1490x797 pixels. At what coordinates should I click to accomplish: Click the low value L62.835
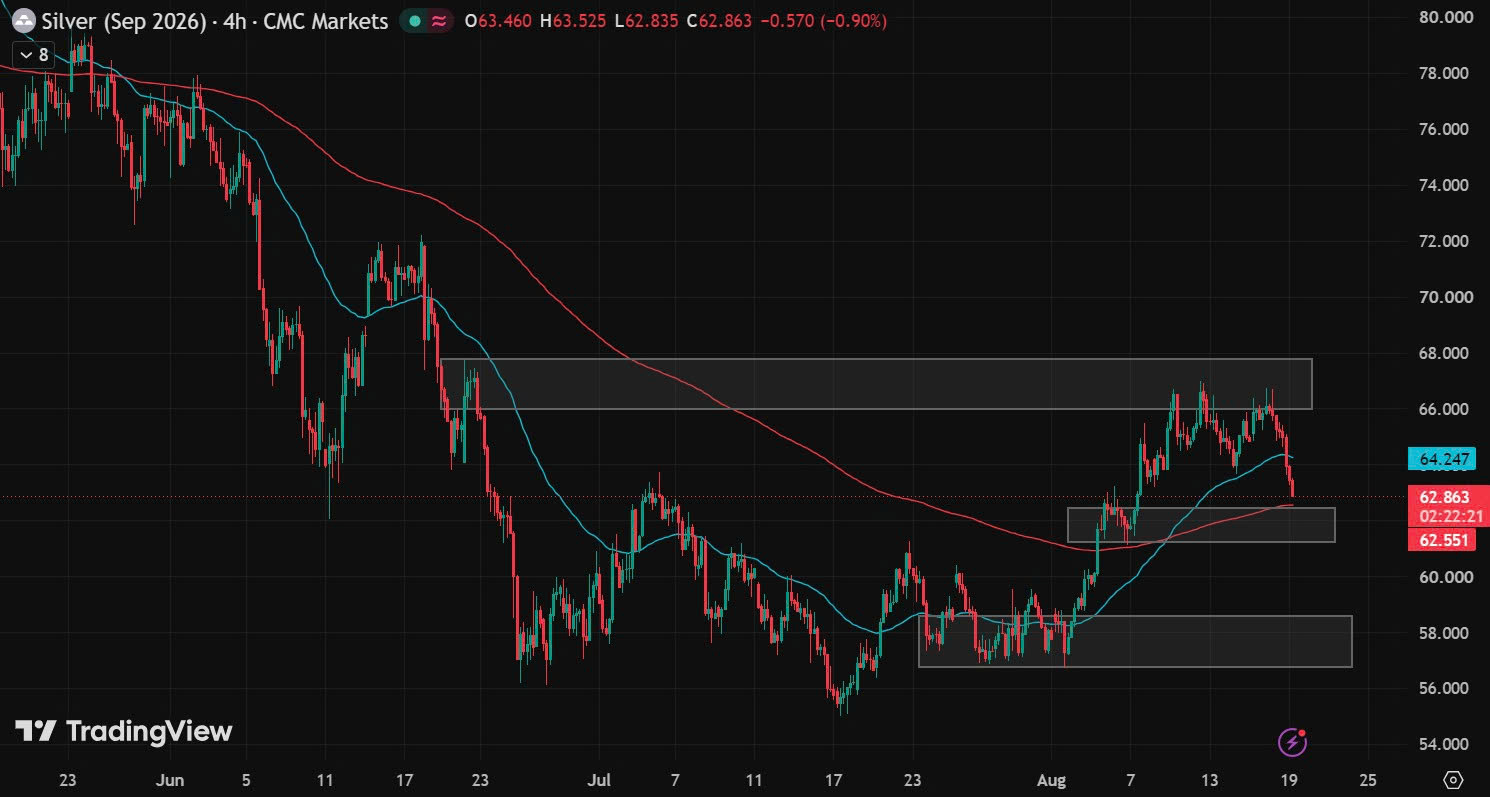(646, 21)
